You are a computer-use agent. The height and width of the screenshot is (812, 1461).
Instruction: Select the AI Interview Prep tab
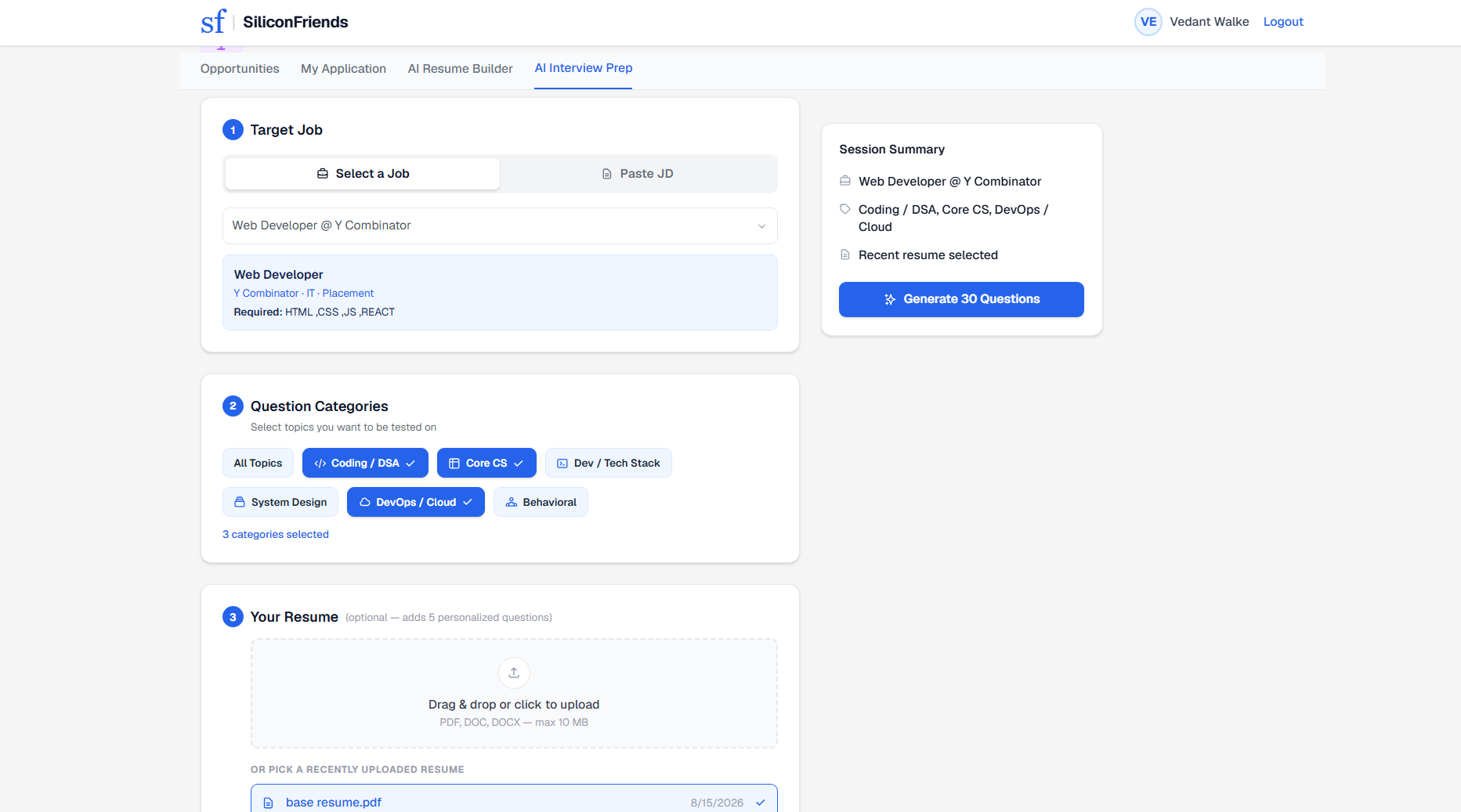584,68
